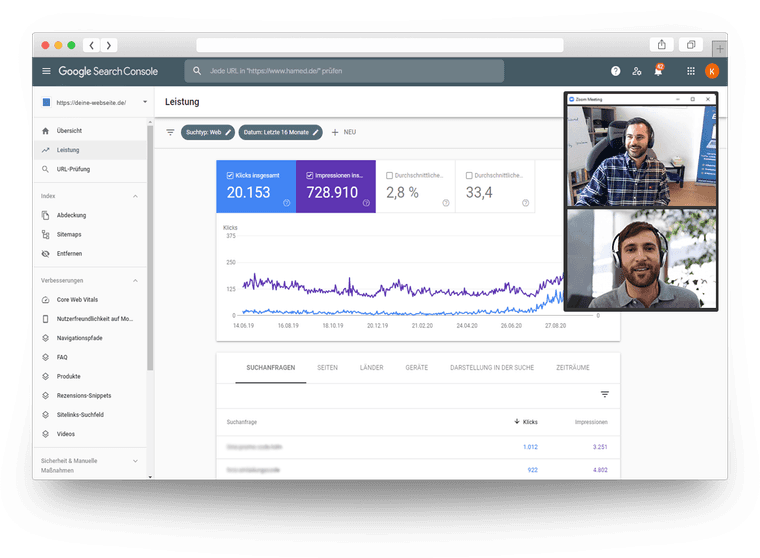
Task: Switch to the SEITEN tab
Action: click(x=327, y=367)
